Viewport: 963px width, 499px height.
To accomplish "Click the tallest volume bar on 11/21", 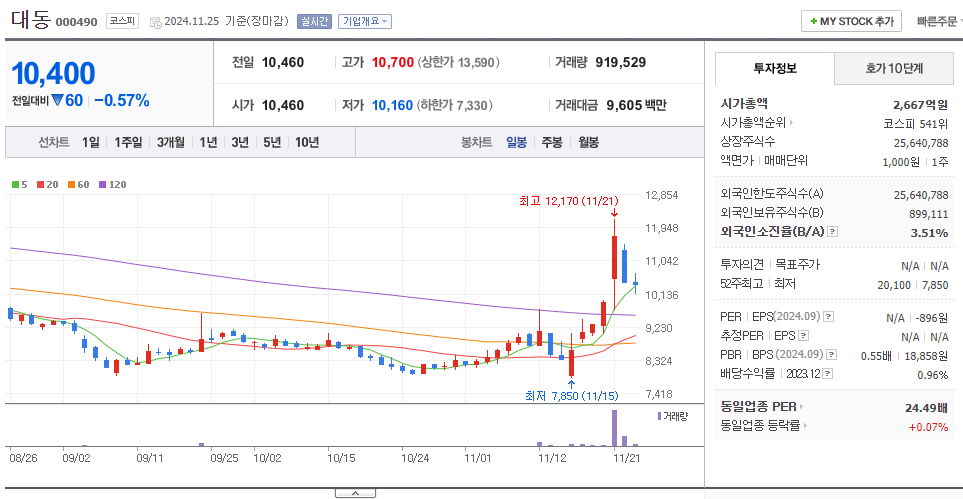I will tap(614, 428).
